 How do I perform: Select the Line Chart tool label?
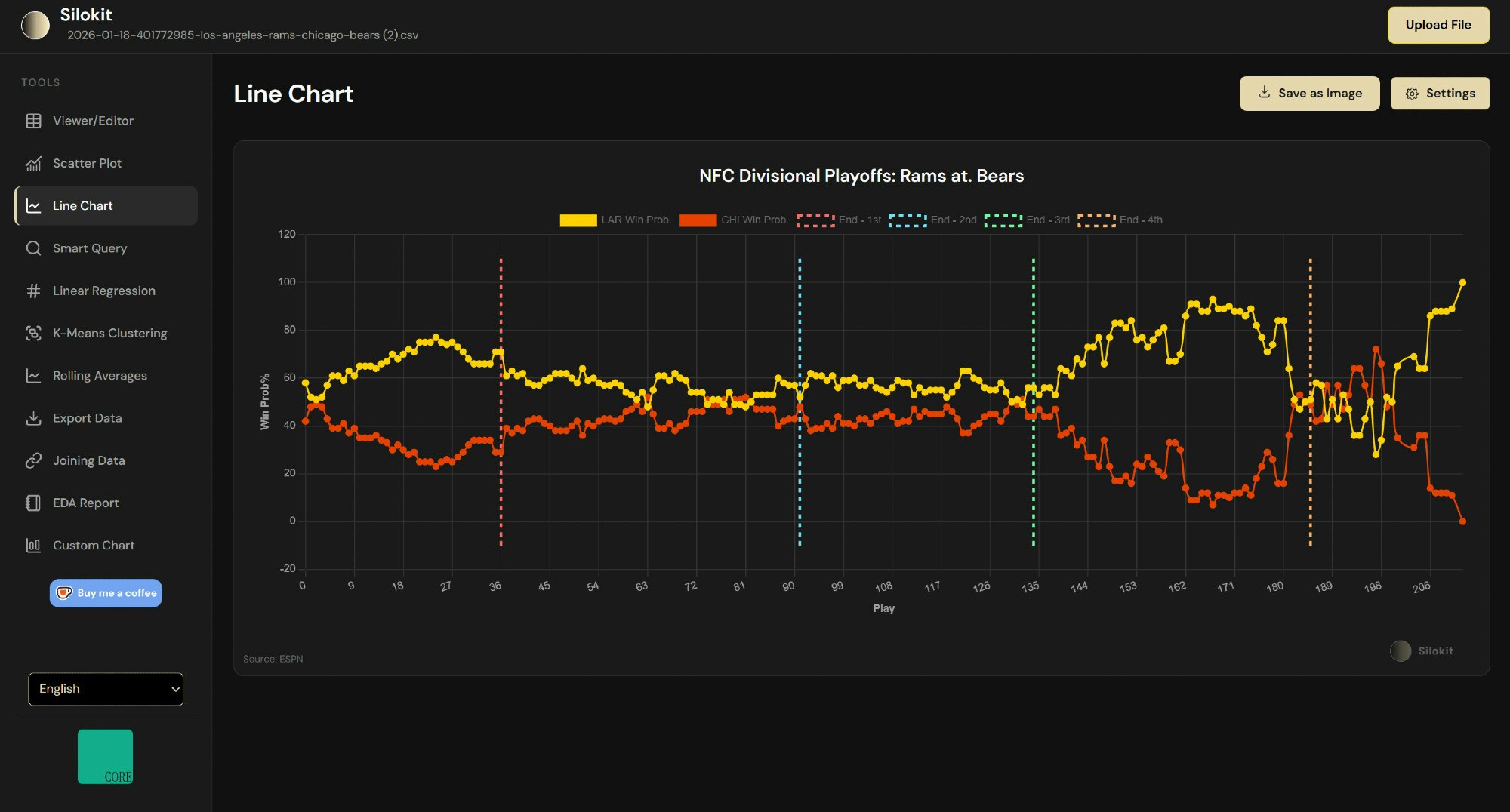click(x=82, y=205)
